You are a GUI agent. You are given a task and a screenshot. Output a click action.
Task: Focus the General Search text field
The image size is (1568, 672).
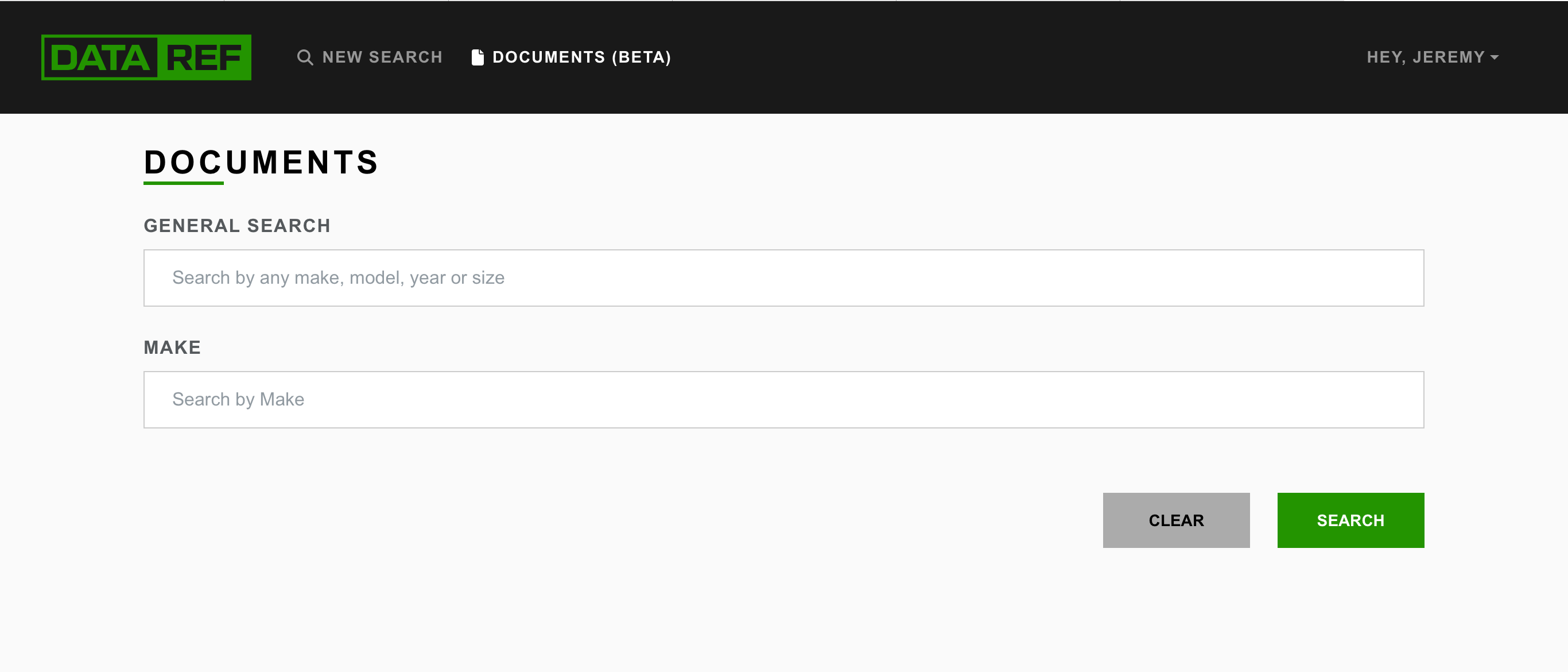coord(783,277)
